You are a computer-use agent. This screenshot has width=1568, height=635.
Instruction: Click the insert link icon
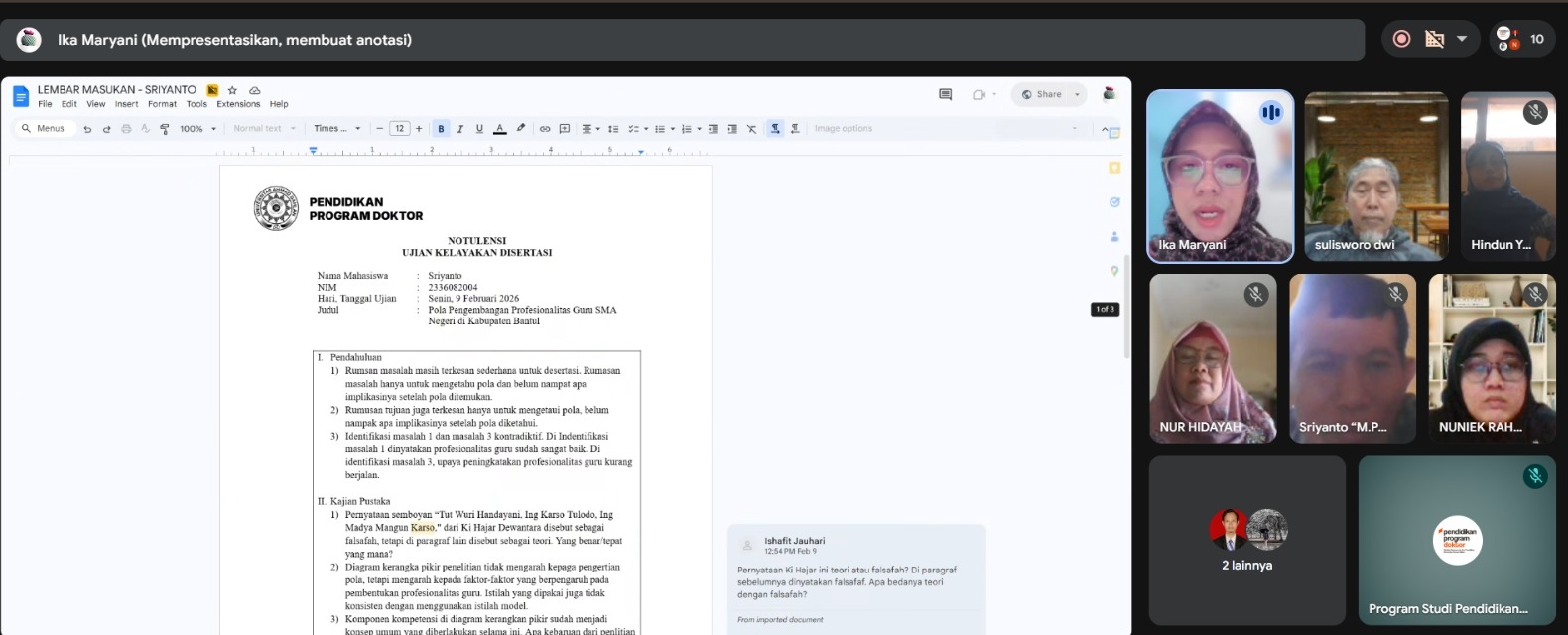pos(544,129)
